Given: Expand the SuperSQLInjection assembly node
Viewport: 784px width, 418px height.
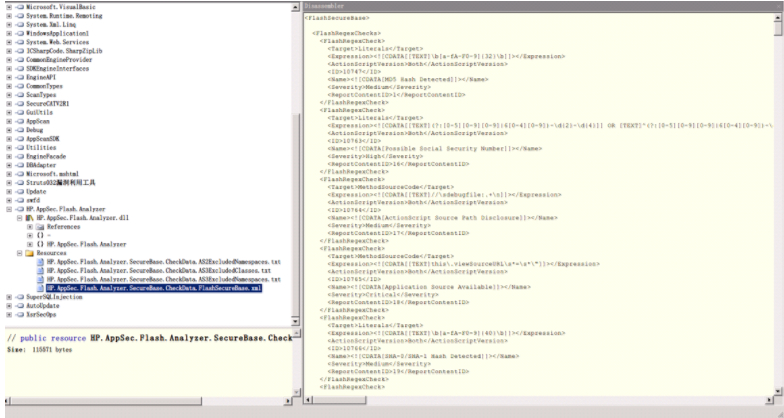Looking at the screenshot, I should coord(9,297).
